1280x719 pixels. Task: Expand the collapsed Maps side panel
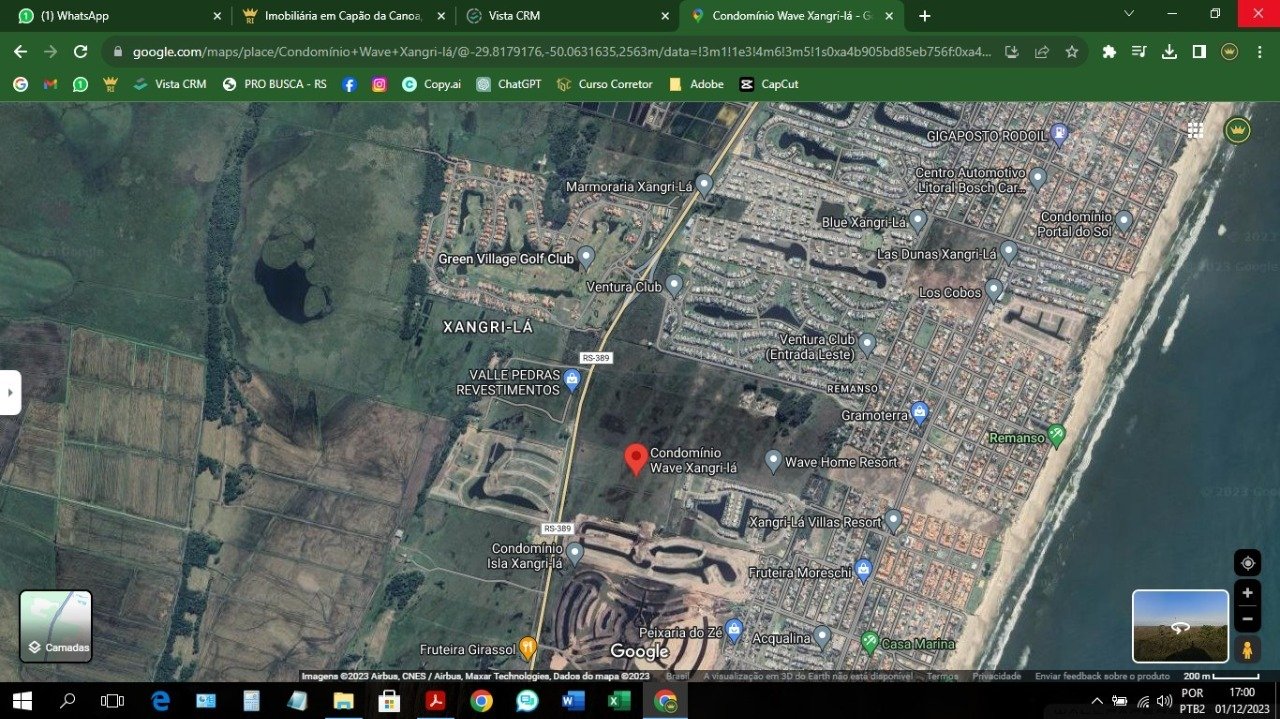tap(10, 392)
